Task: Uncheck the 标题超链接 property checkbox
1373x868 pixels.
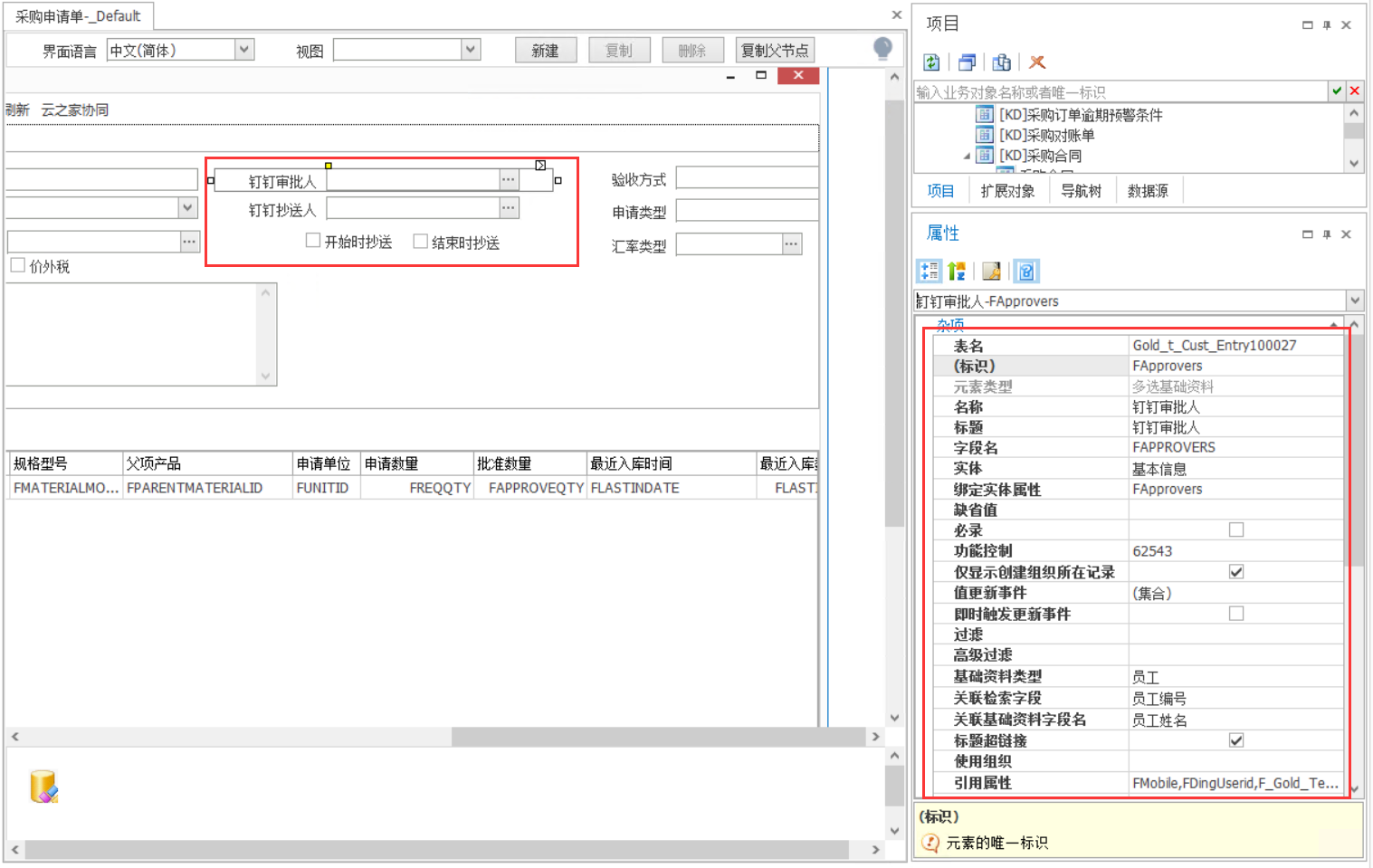Action: [1236, 739]
